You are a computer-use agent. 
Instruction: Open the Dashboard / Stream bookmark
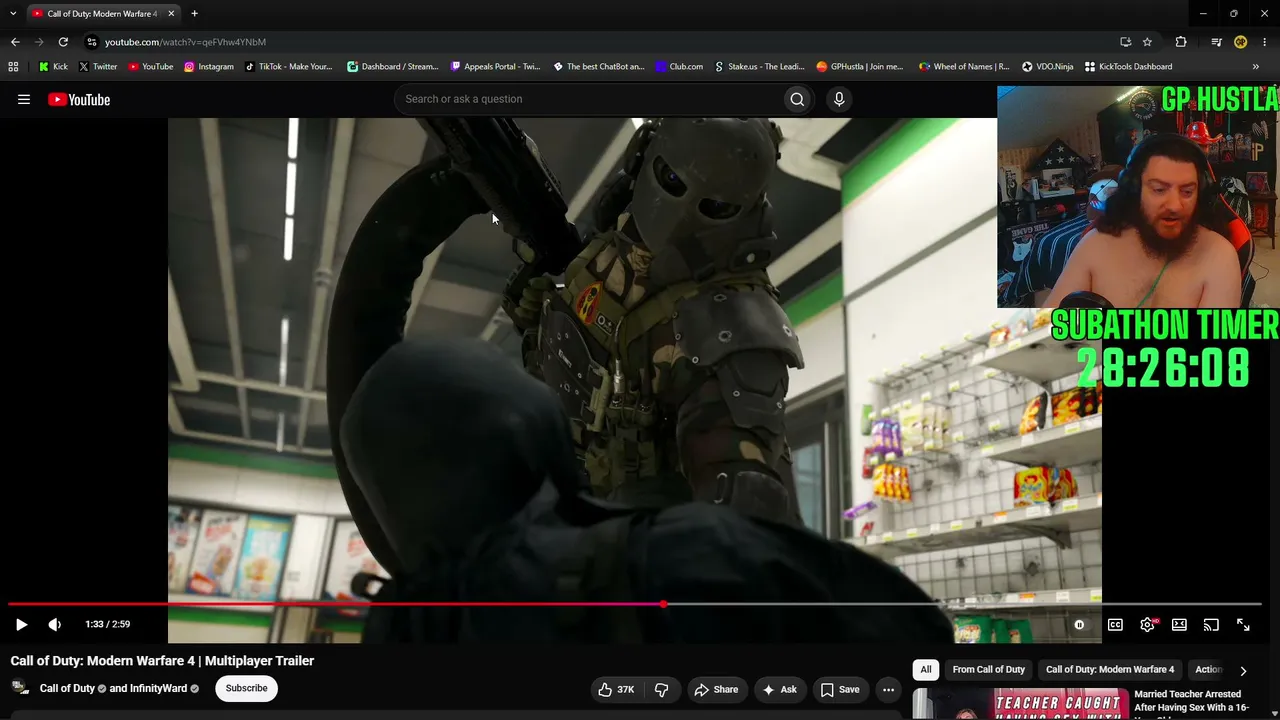[x=393, y=67]
